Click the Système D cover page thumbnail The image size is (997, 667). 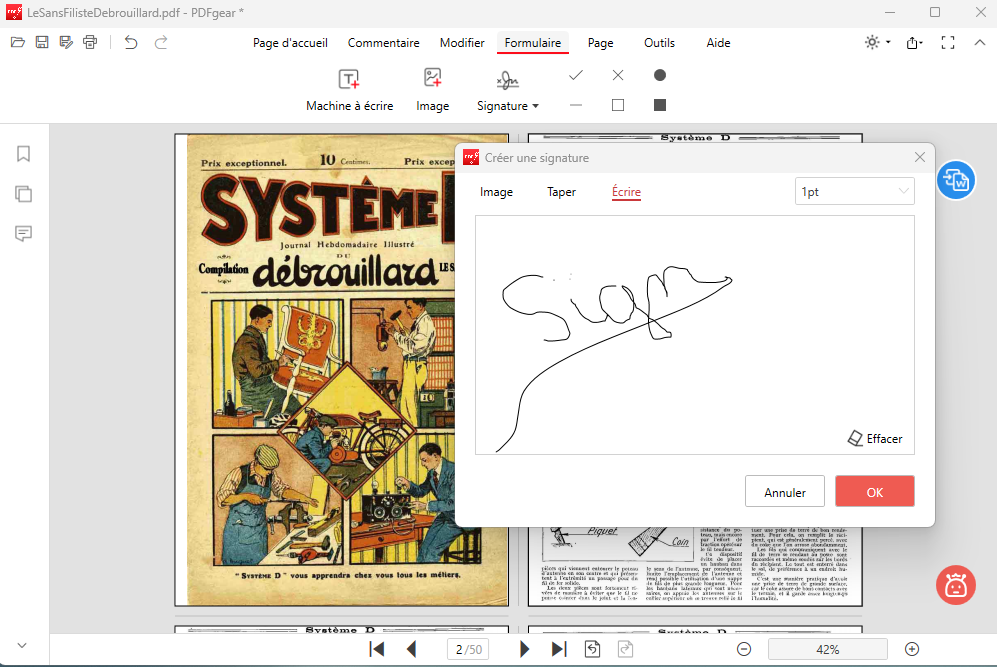[342, 369]
